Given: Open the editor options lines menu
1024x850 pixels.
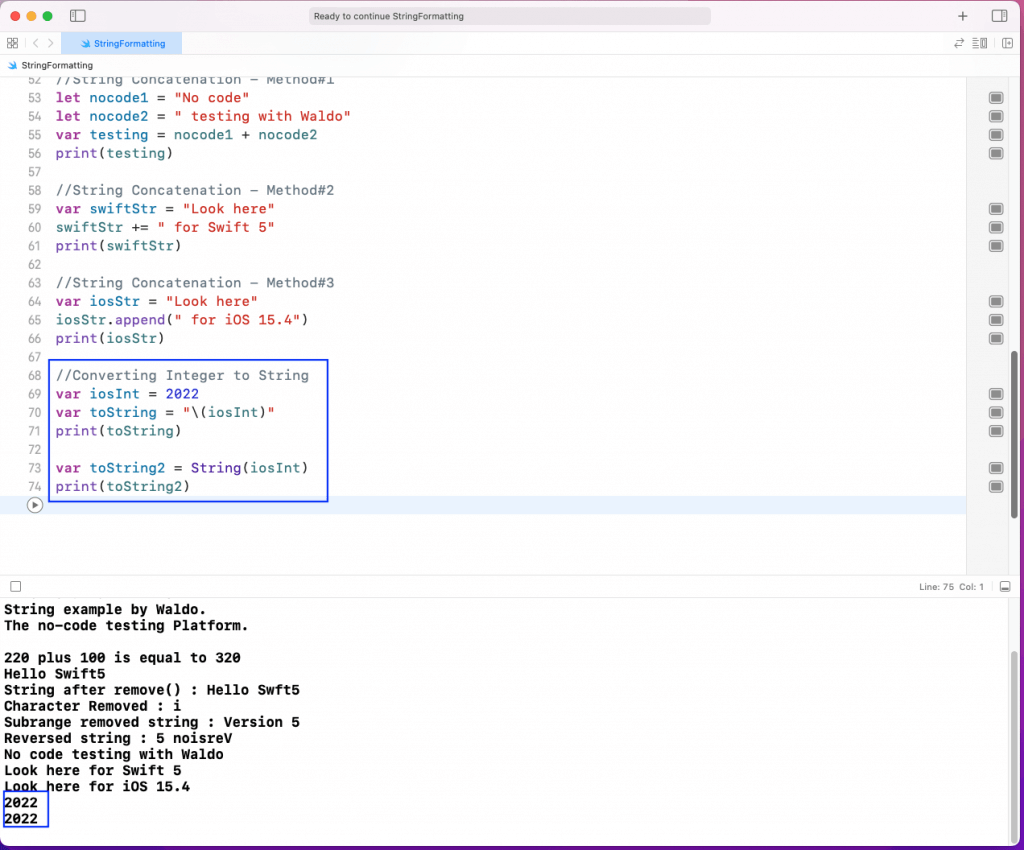Looking at the screenshot, I should tap(982, 43).
